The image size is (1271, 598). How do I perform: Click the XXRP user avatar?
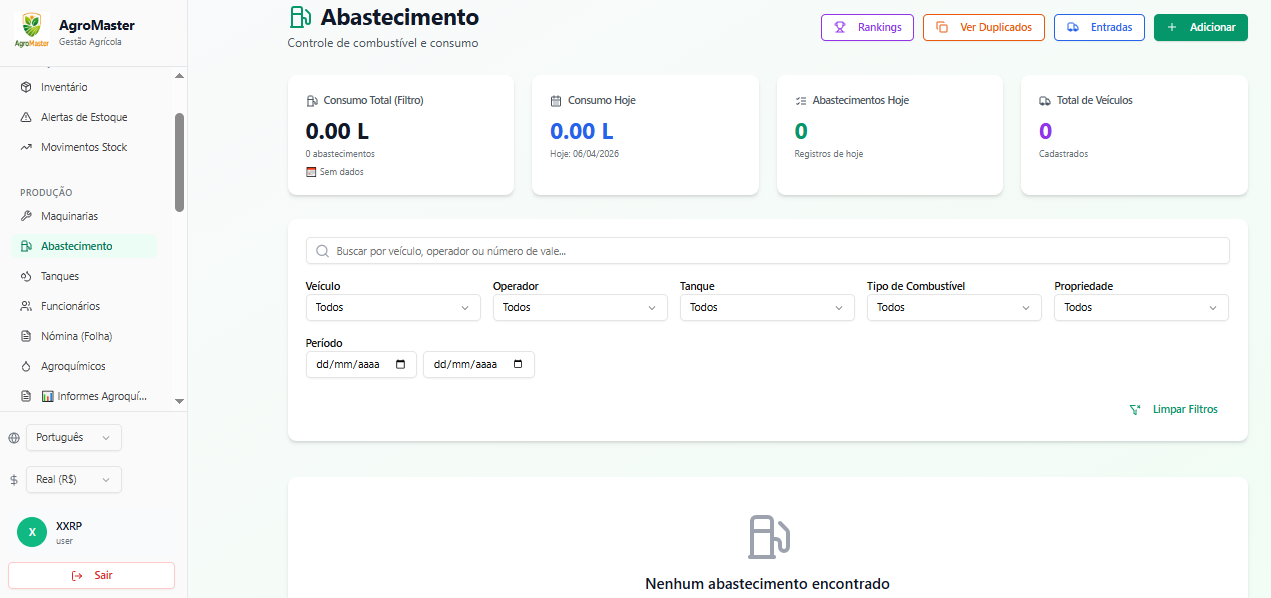pos(32,532)
